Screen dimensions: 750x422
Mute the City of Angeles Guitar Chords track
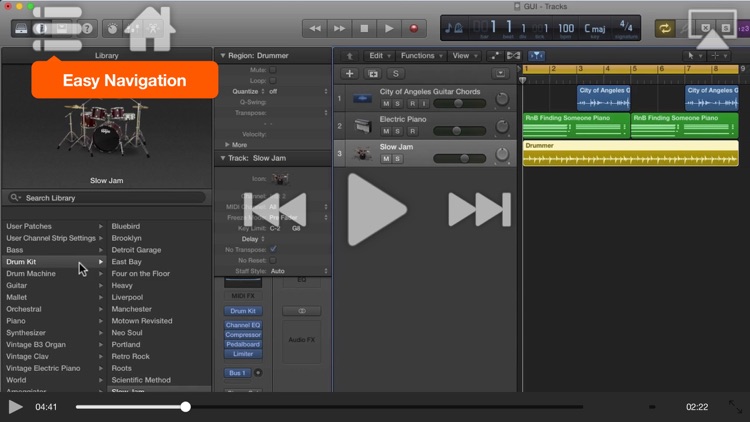tap(386, 103)
